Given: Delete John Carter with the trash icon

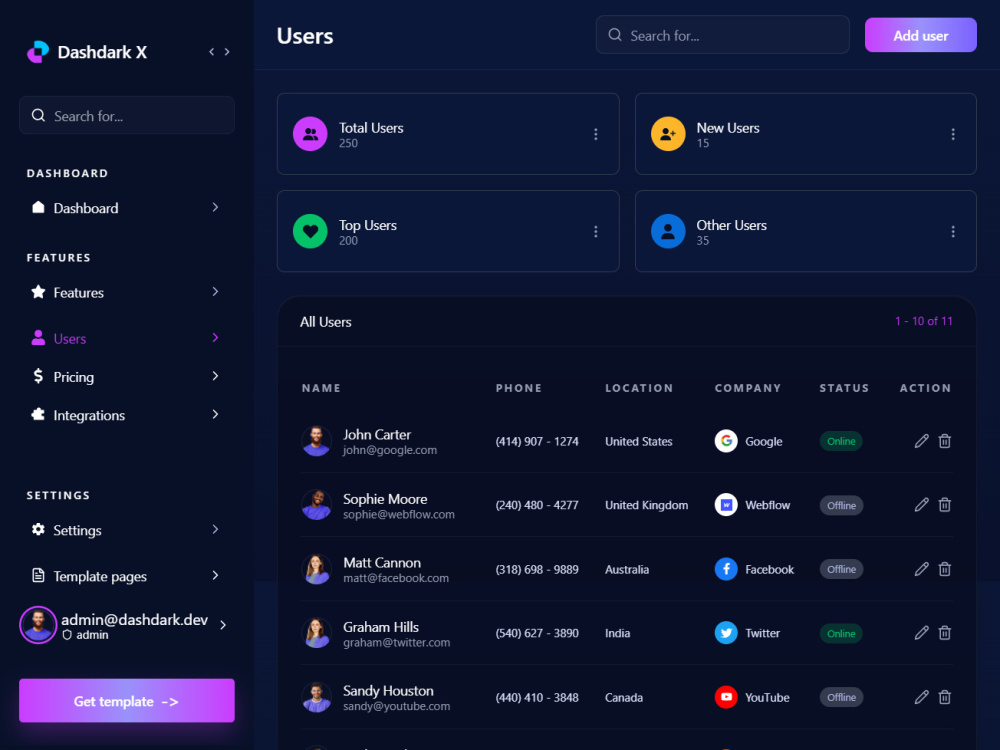Looking at the screenshot, I should pos(945,441).
